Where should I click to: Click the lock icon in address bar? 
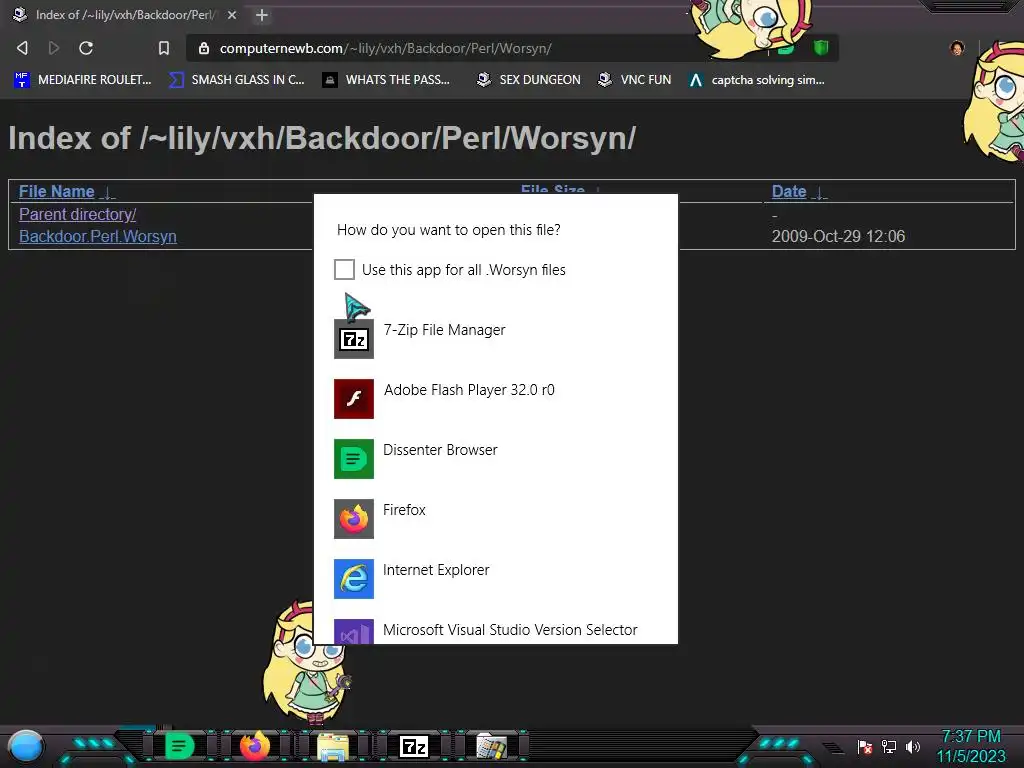[x=204, y=48]
